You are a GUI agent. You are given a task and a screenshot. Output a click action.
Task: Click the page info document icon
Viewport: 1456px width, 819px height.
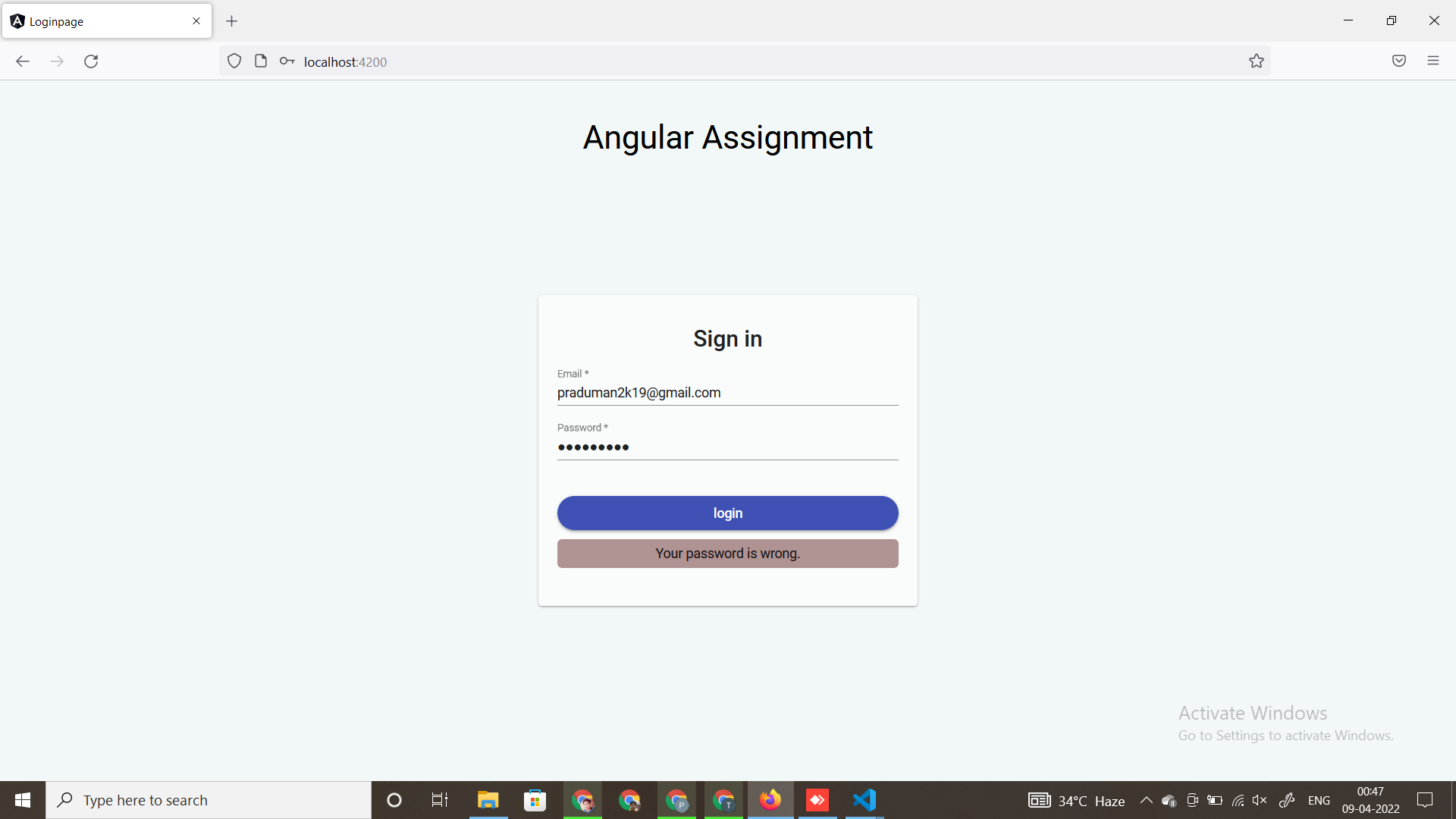[261, 61]
